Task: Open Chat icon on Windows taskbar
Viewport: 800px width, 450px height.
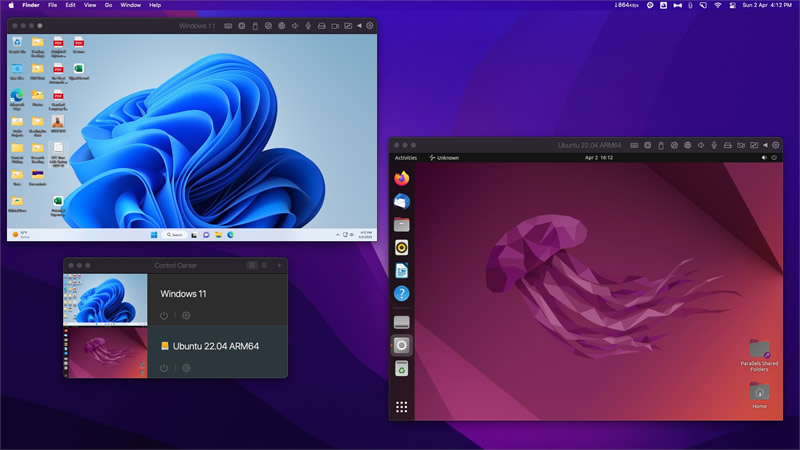Action: [206, 235]
